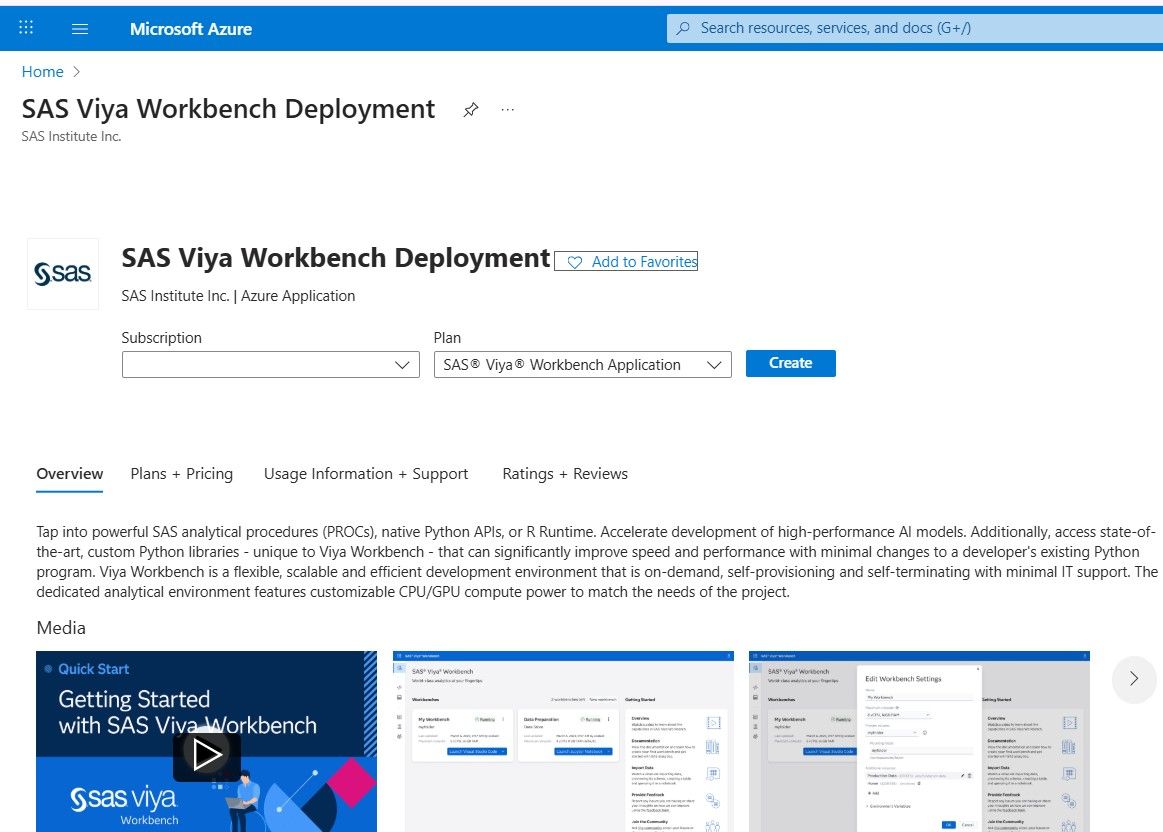The image size is (1163, 832).
Task: Play the Getting Started video
Action: coord(207,755)
